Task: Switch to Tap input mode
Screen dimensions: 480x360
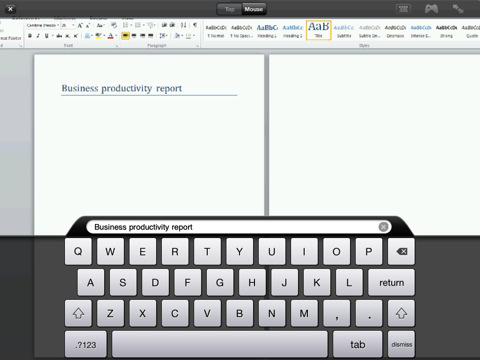Action: [x=229, y=9]
